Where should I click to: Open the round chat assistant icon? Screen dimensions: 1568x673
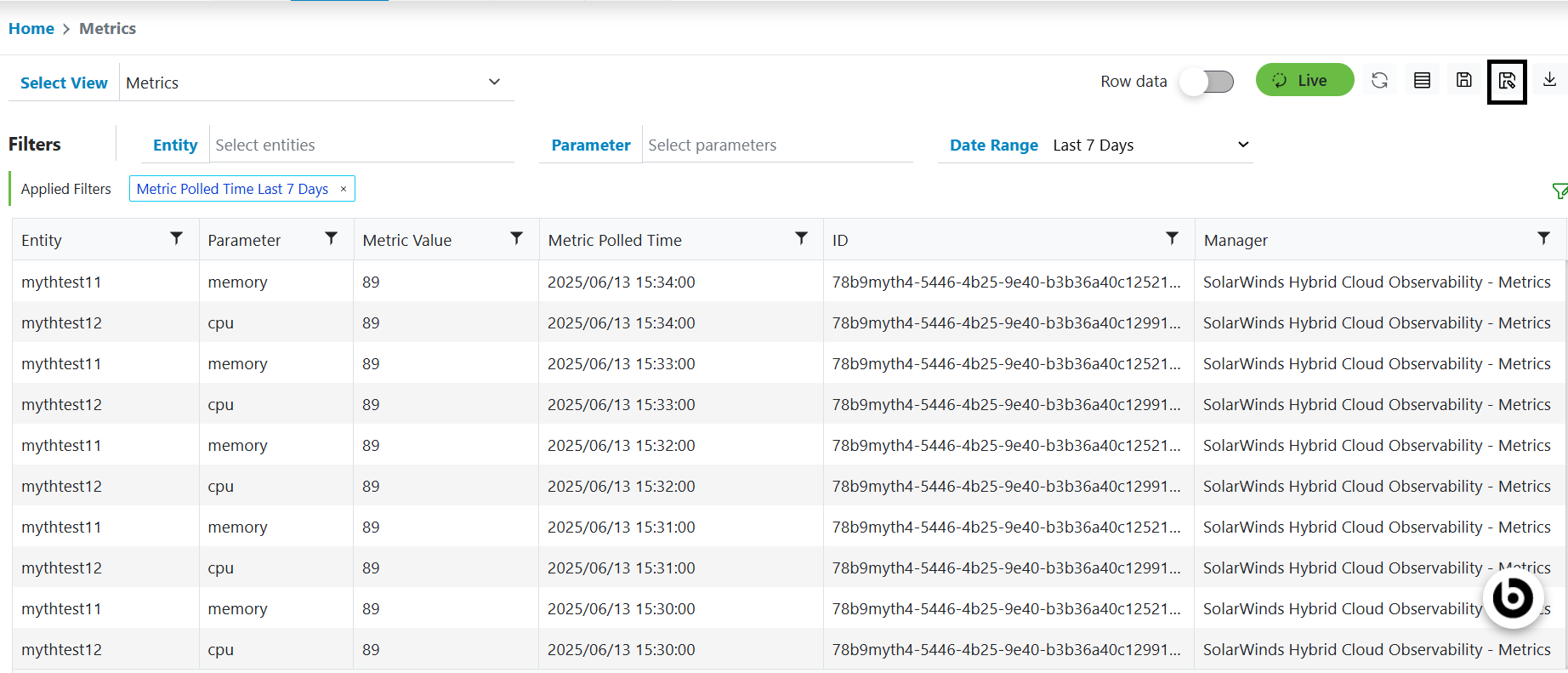[x=1513, y=598]
